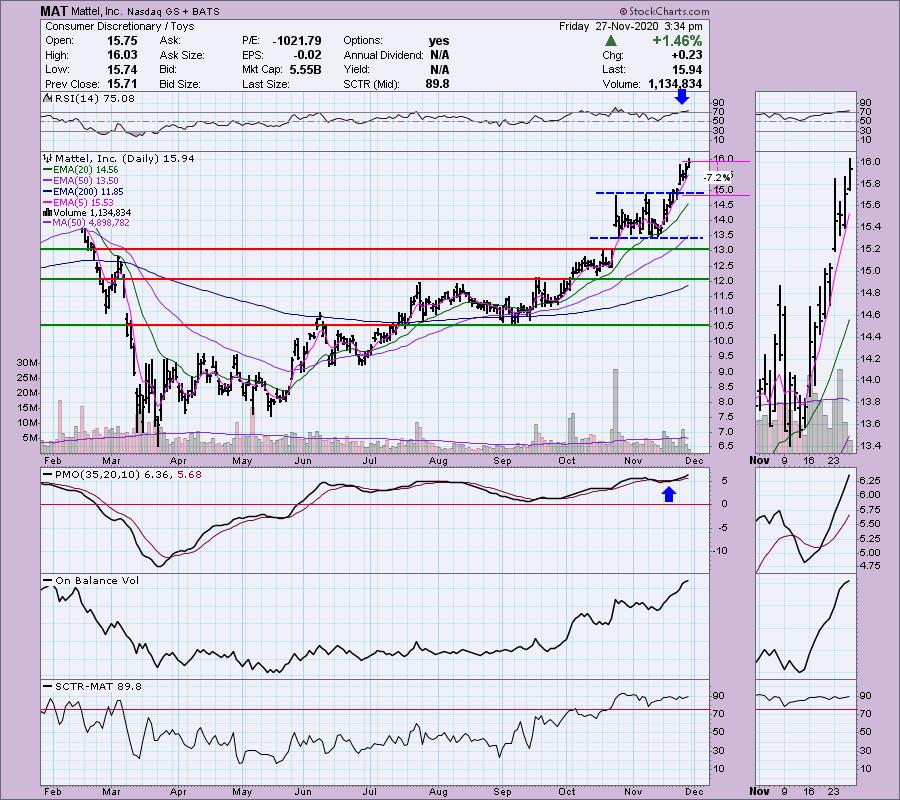Viewport: 900px width, 800px height.
Task: Click the Low value 15.74
Action: pyautogui.click(x=122, y=69)
